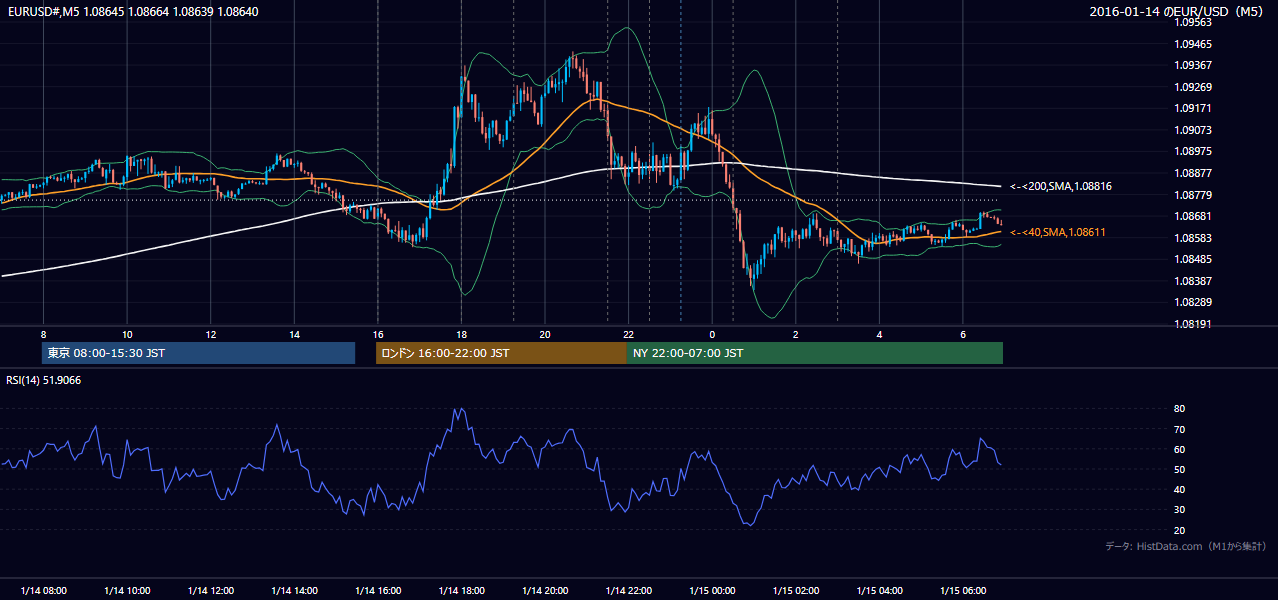This screenshot has width=1278, height=600.
Task: Click the hour label 22 below the price chart
Action: point(628,334)
